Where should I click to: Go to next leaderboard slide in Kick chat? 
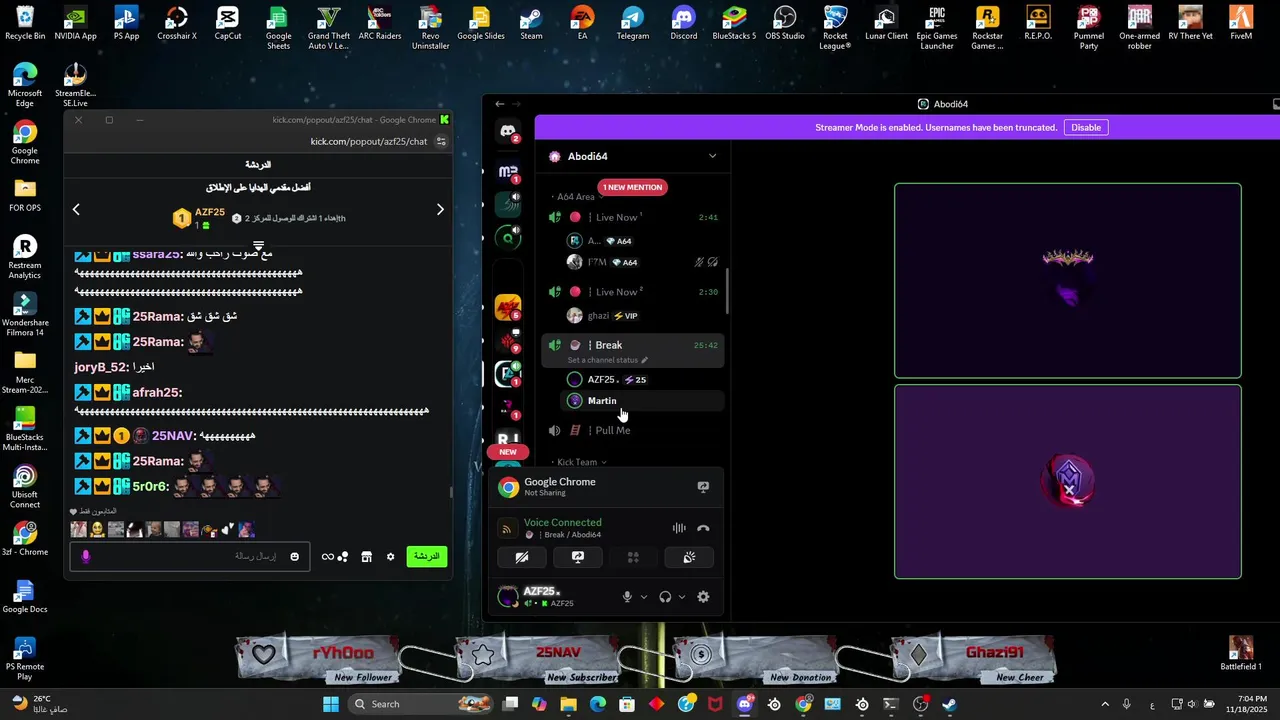[440, 209]
